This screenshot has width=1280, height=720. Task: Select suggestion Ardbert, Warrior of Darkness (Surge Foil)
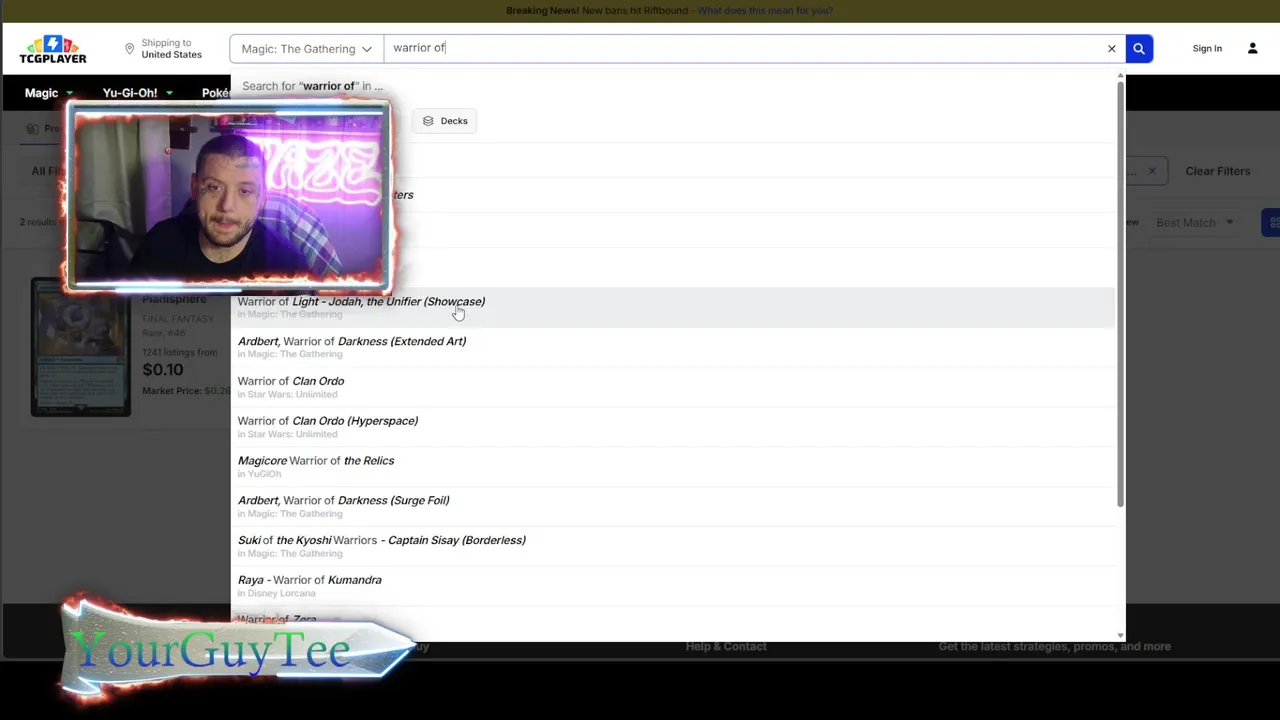673,506
